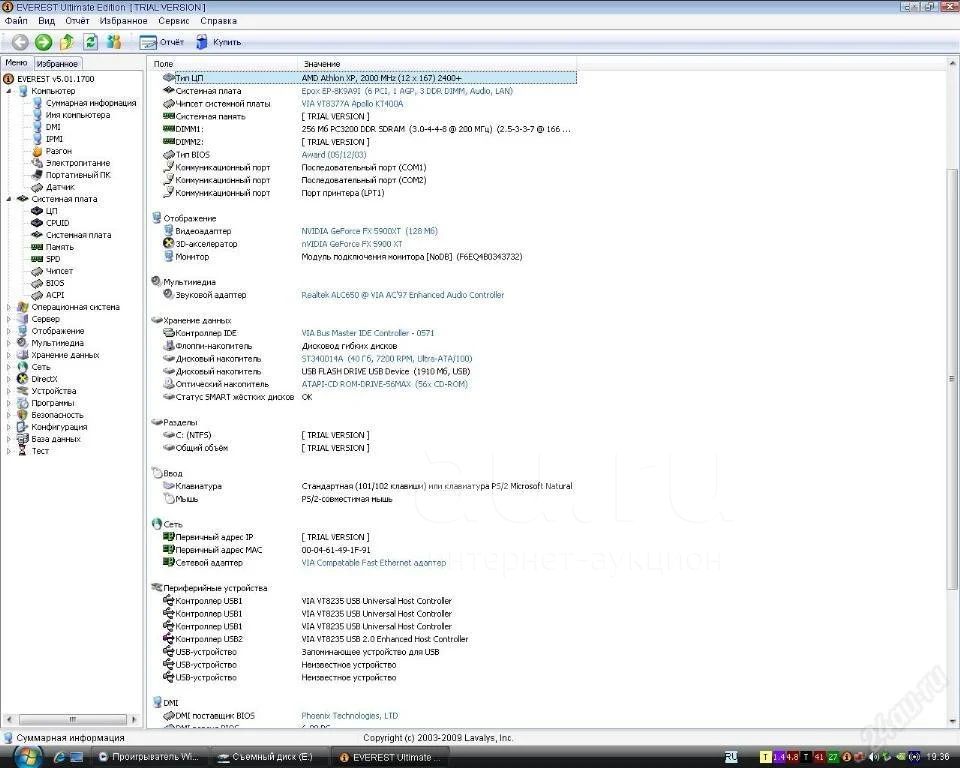The width and height of the screenshot is (960, 768).
Task: Click the Купить buy button
Action: (218, 42)
